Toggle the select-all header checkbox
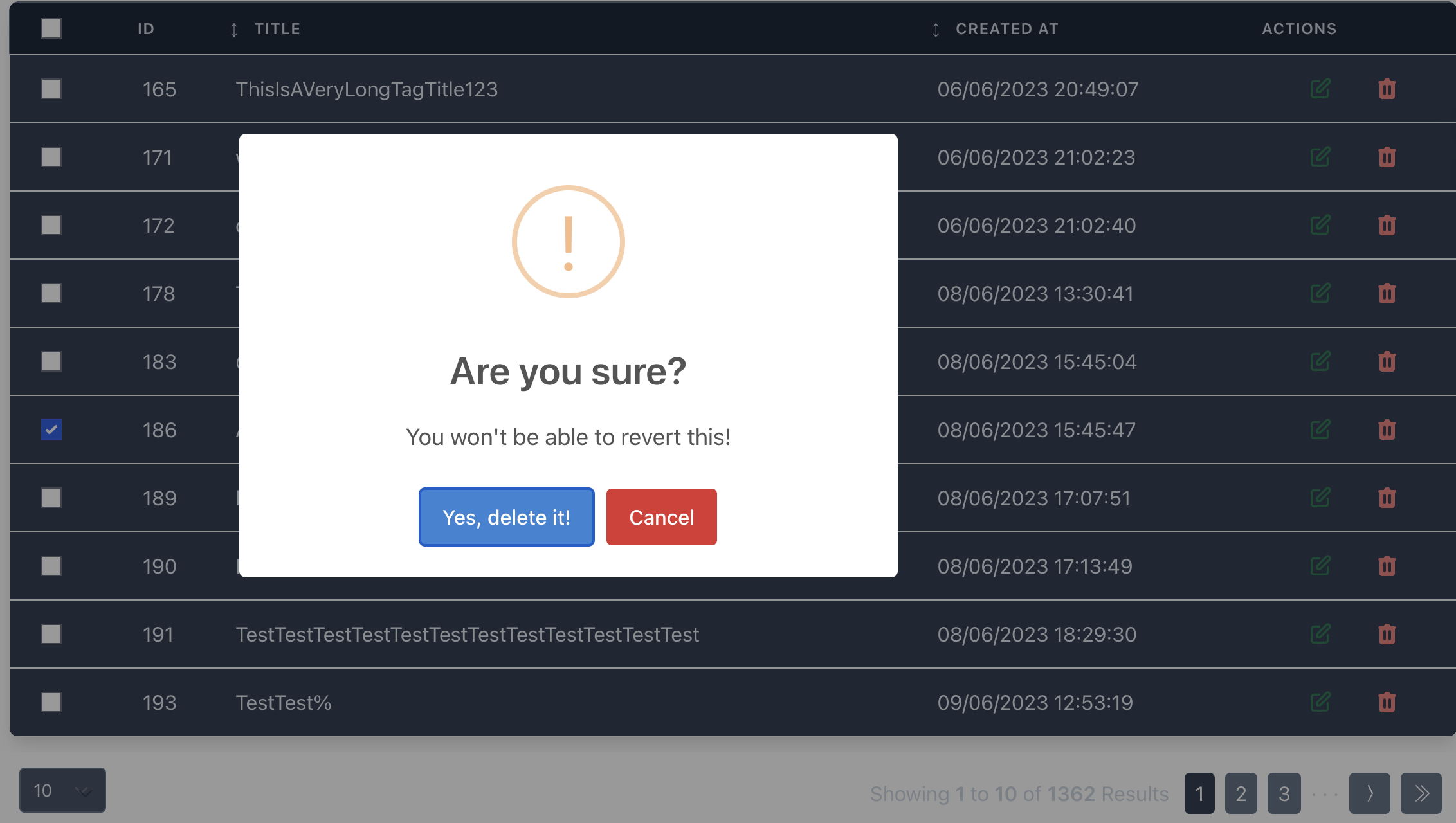 pos(51,28)
